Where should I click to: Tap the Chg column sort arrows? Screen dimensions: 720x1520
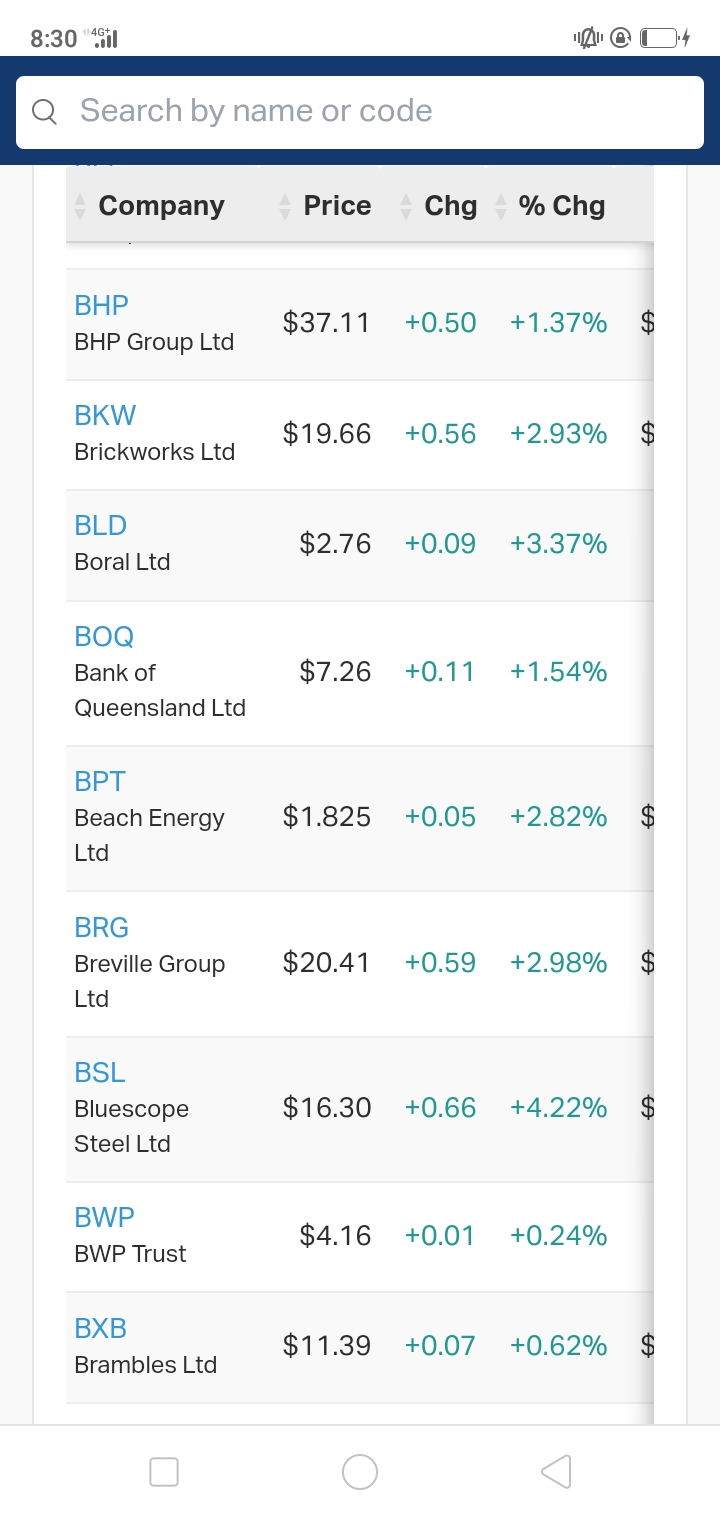tap(406, 206)
